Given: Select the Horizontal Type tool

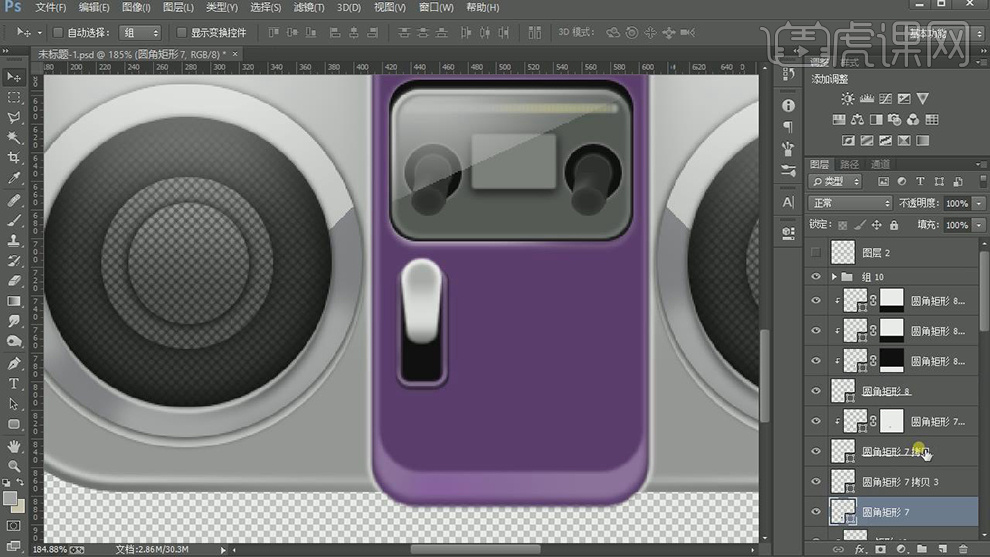Looking at the screenshot, I should pos(14,384).
